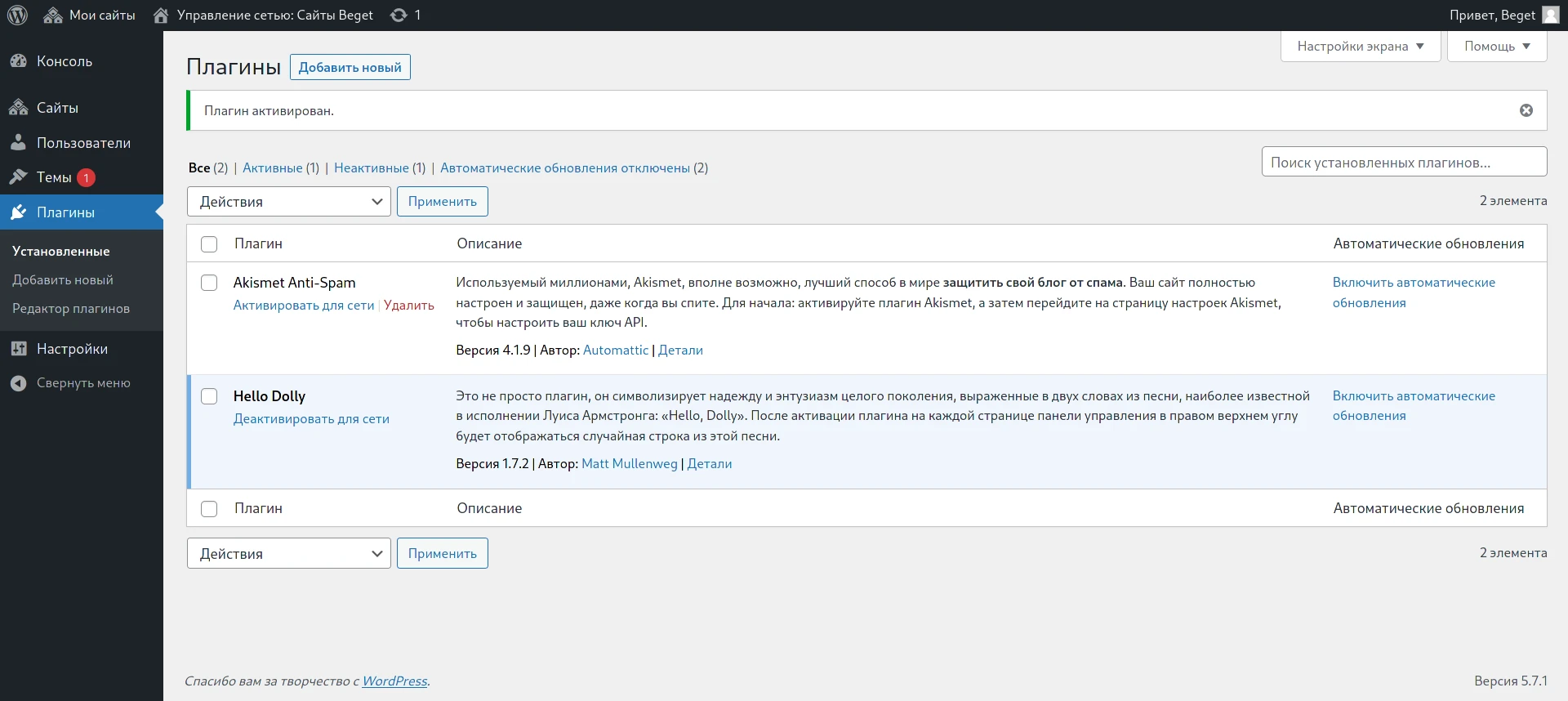Toggle select-all checkbox in table header
1568x701 pixels.
tap(209, 244)
